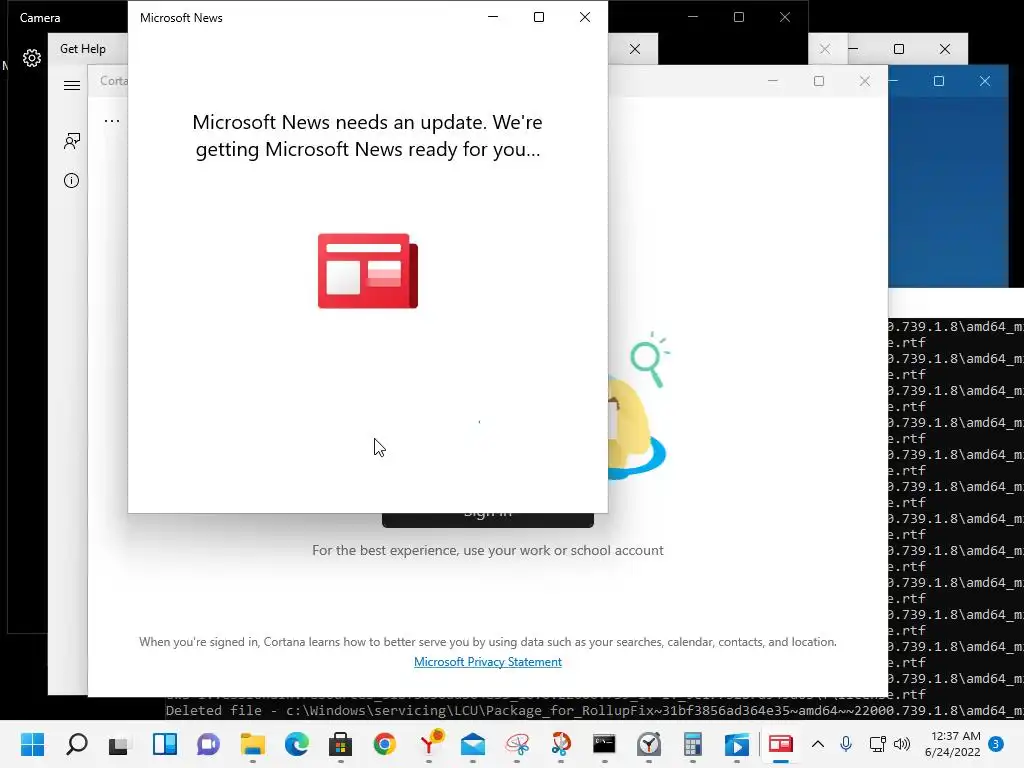
Task: Show hidden tray icons chevron
Action: (818, 744)
